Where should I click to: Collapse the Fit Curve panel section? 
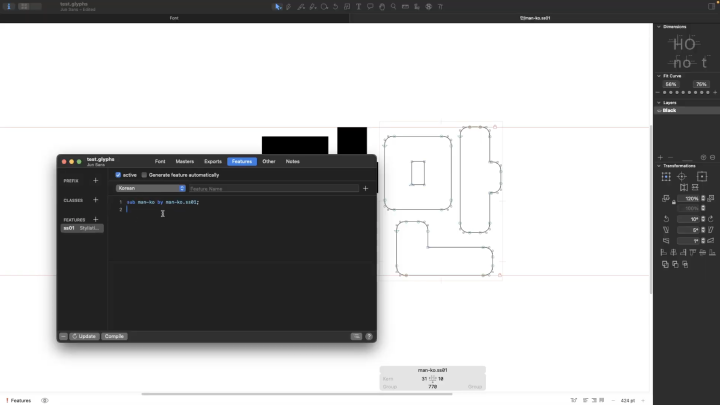pyautogui.click(x=659, y=76)
